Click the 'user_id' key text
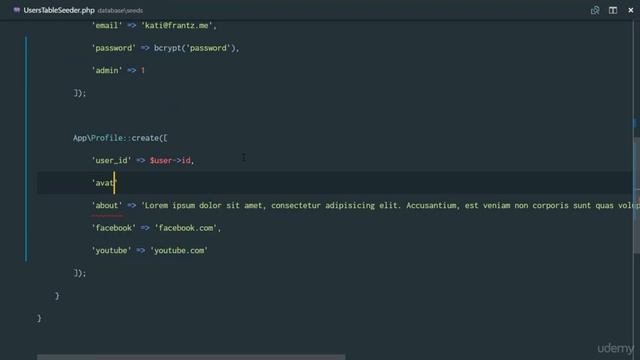 coord(111,160)
